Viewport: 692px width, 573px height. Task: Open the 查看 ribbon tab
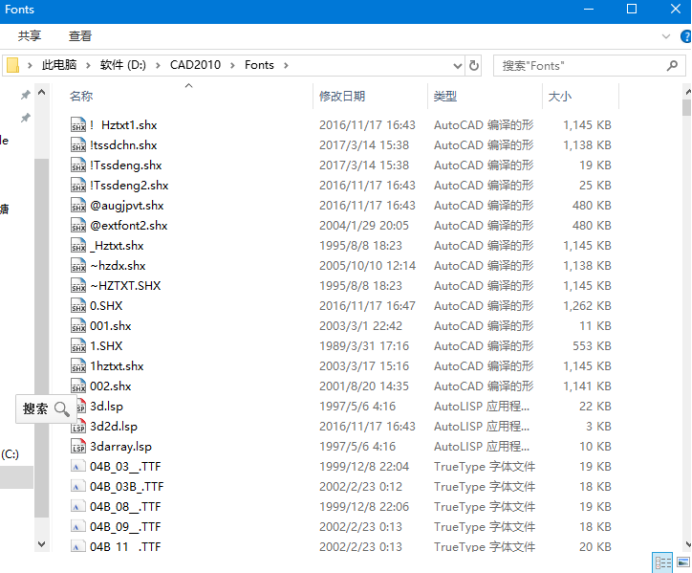(80, 36)
